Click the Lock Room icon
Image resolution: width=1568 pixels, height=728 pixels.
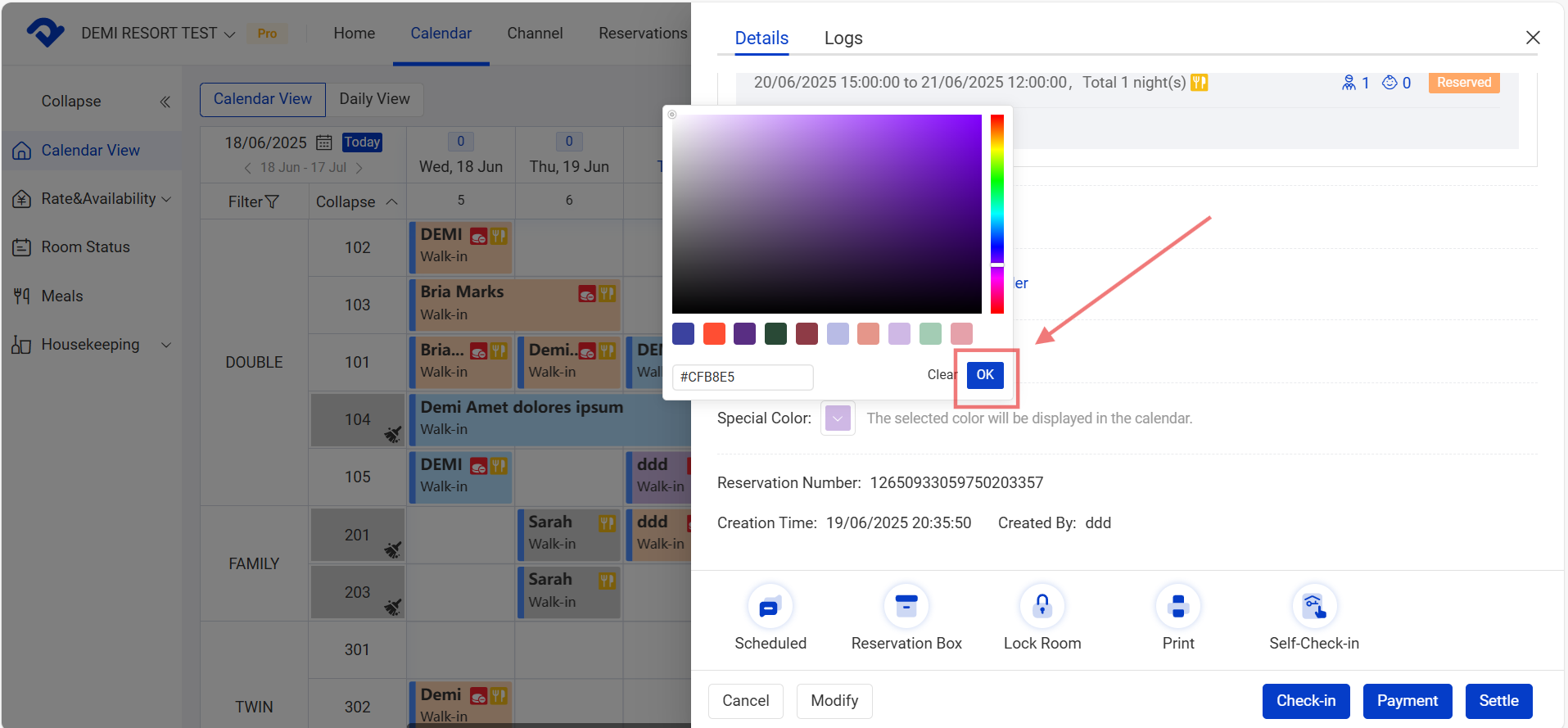tap(1042, 607)
